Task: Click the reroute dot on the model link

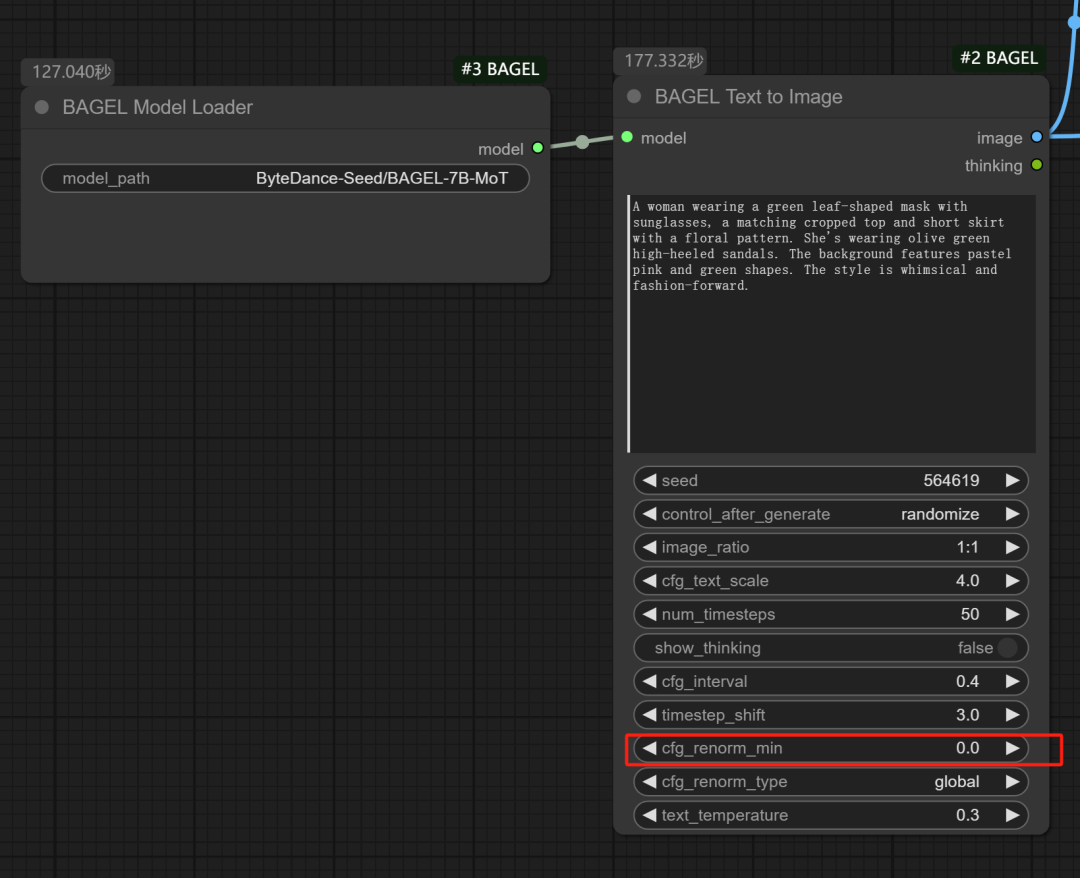Action: pos(583,142)
